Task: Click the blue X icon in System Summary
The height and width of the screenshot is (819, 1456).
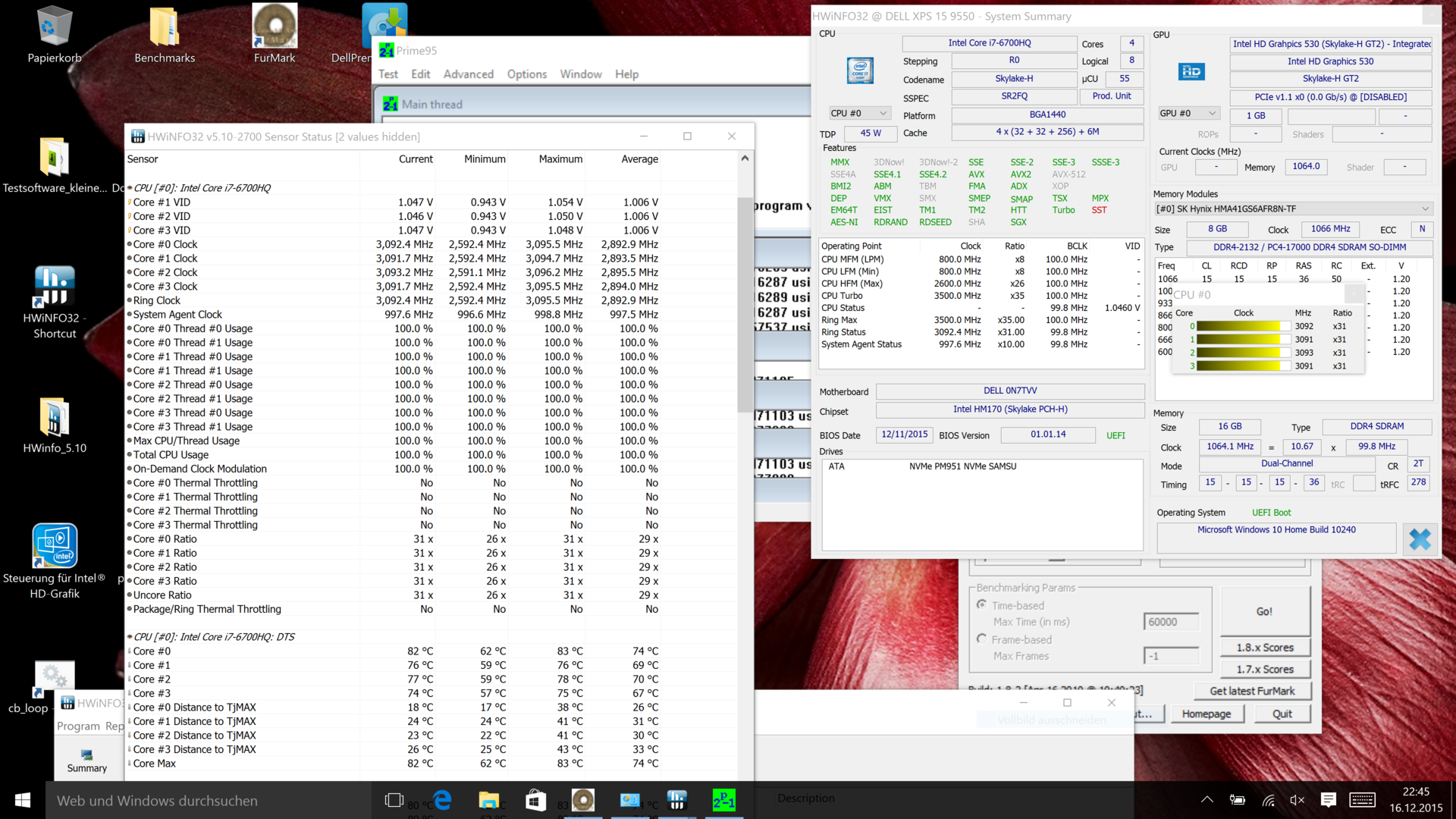Action: point(1419,539)
